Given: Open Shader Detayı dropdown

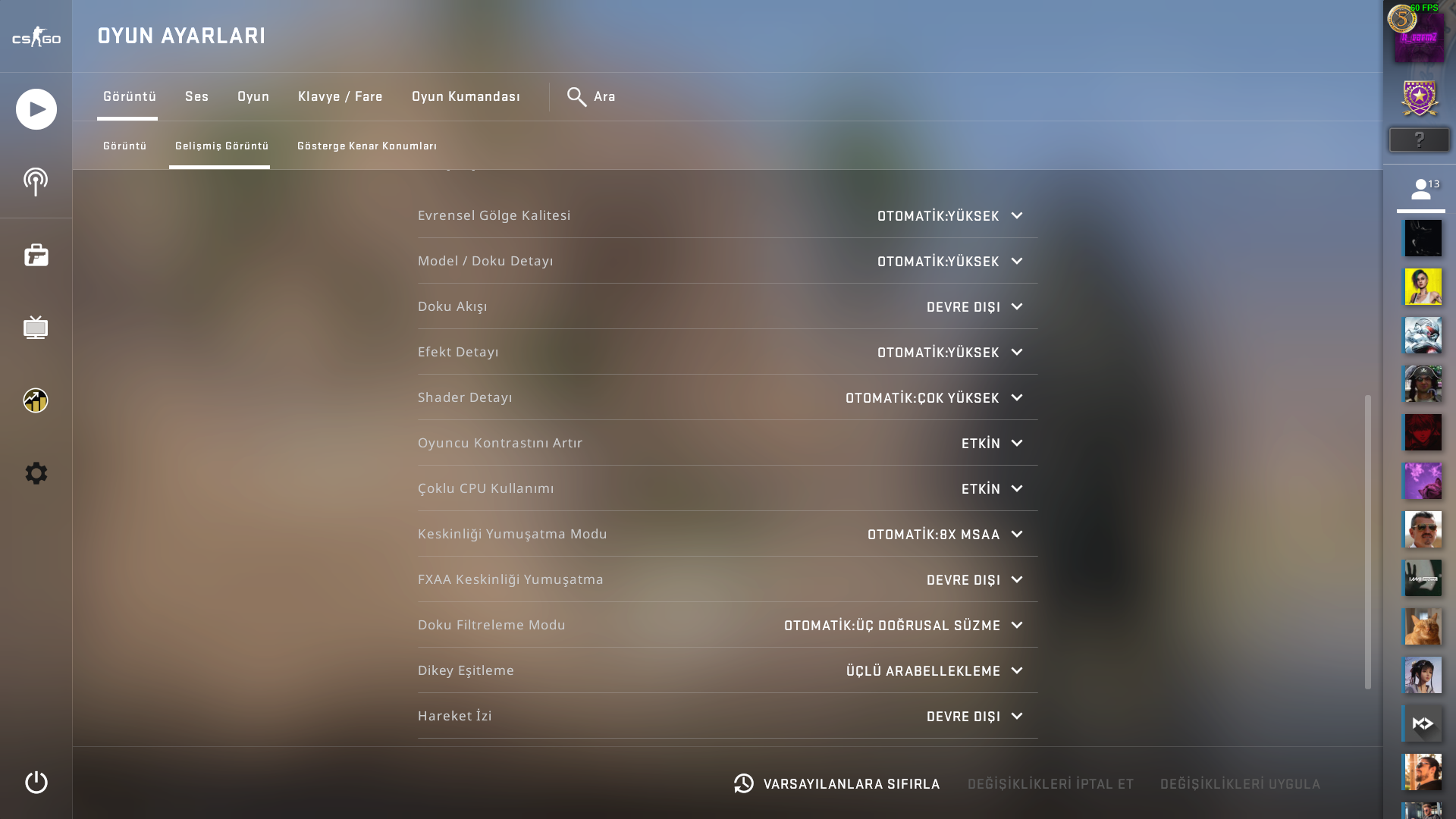Looking at the screenshot, I should coord(934,398).
